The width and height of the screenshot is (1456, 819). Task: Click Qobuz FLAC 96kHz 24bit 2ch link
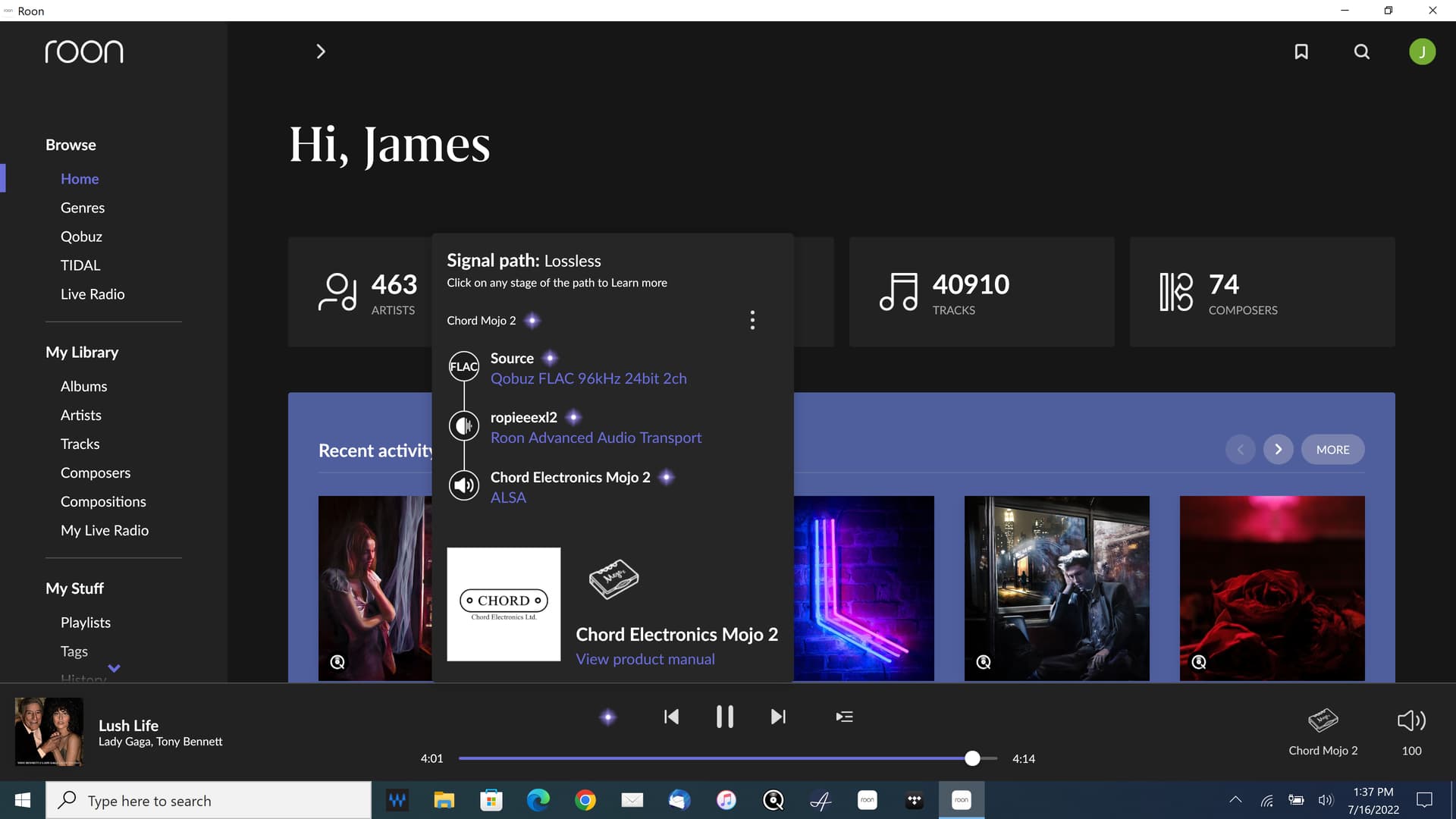pyautogui.click(x=588, y=378)
